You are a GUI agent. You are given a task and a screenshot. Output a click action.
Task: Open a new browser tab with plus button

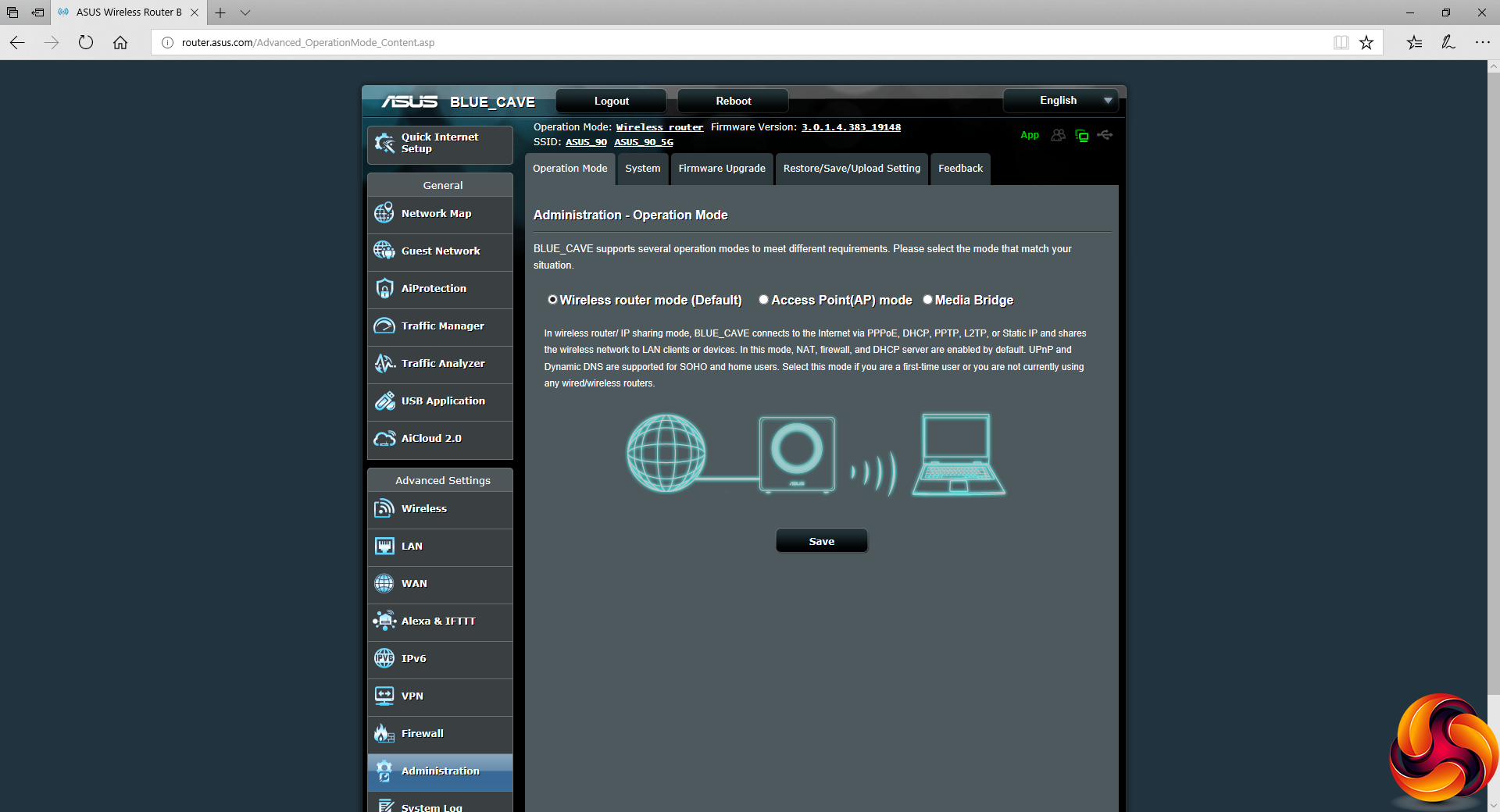point(220,12)
